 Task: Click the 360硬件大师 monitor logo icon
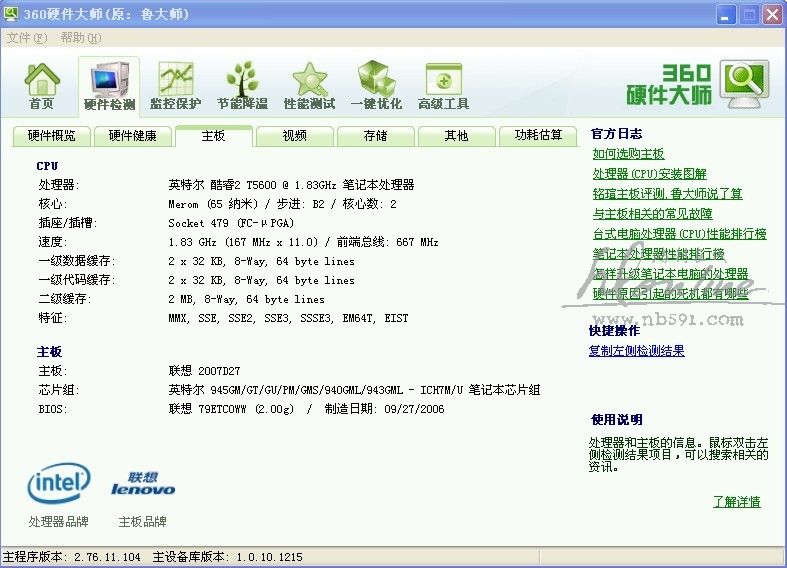click(745, 84)
